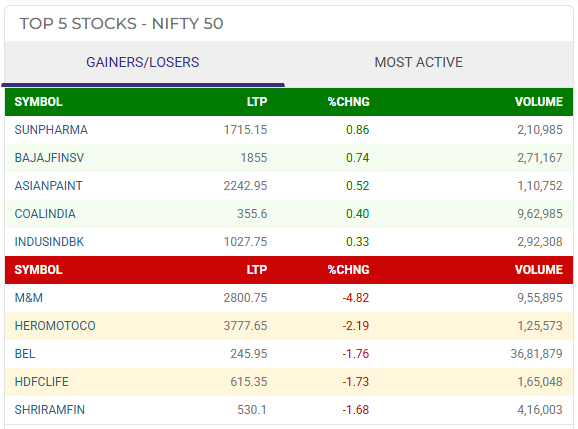This screenshot has width=578, height=429.
Task: Select BAJAJFINSV change 0.74
Action: tap(358, 158)
